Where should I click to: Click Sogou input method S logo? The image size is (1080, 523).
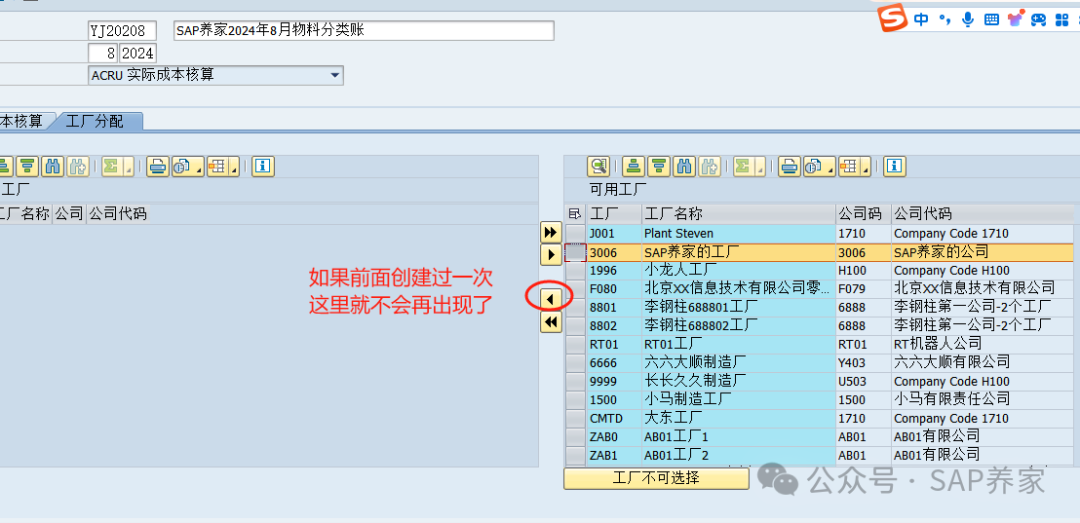pyautogui.click(x=894, y=19)
